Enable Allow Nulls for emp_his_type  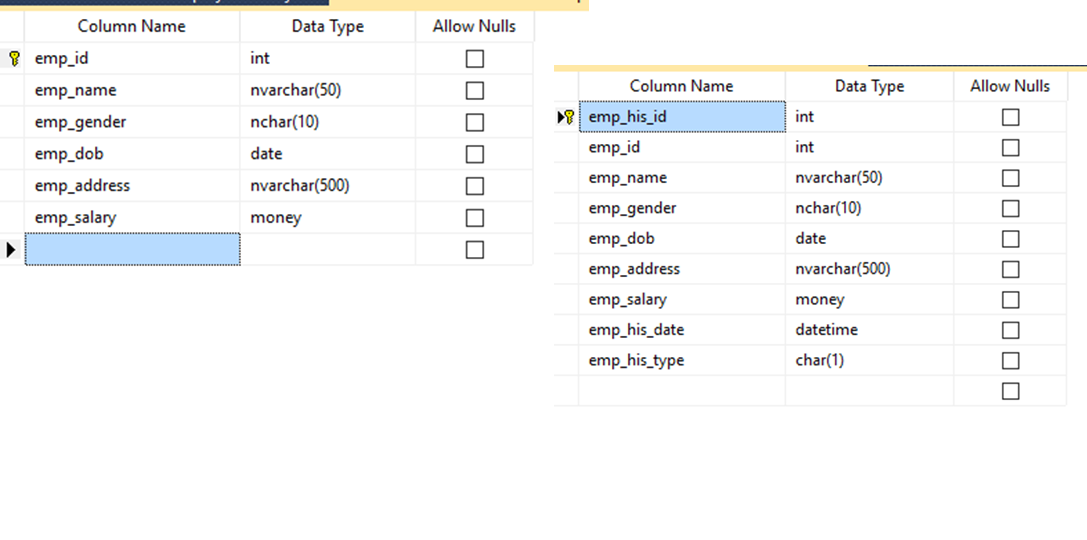[1010, 360]
